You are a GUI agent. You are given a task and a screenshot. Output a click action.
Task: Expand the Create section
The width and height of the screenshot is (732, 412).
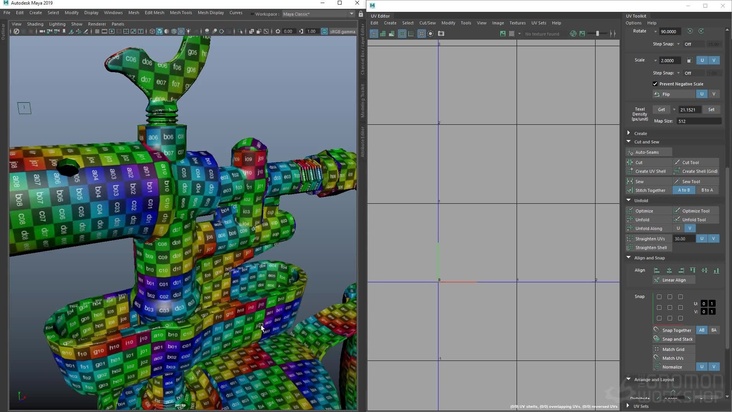tap(628, 133)
